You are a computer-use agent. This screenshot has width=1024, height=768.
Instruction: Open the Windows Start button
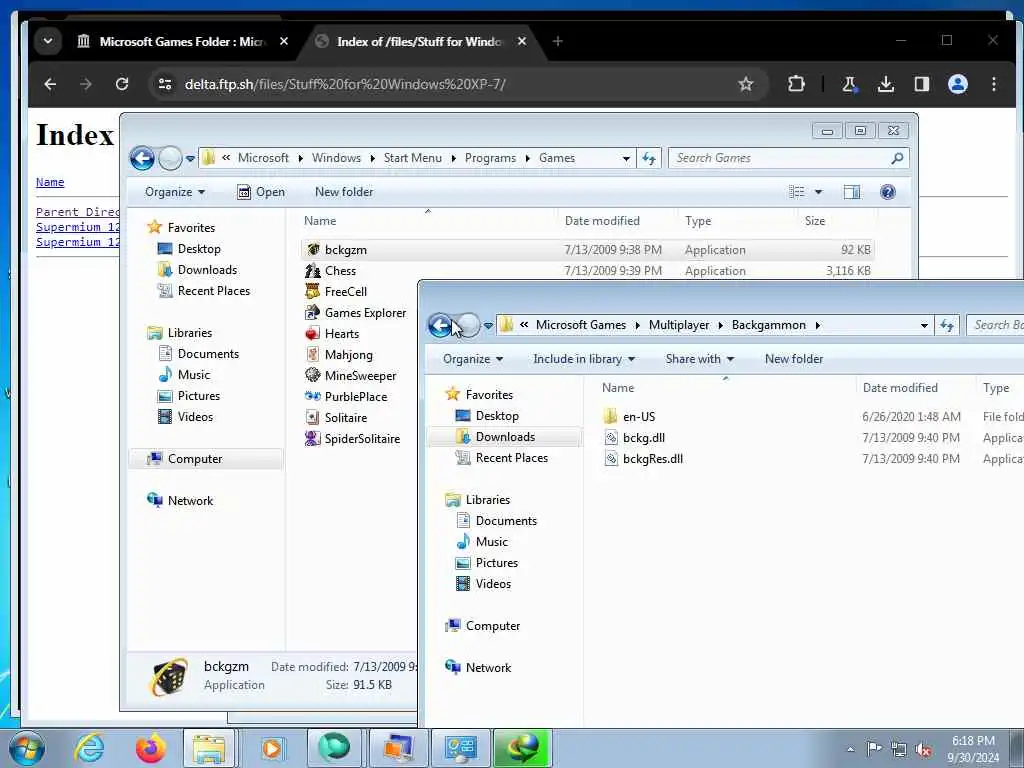pyautogui.click(x=26, y=748)
